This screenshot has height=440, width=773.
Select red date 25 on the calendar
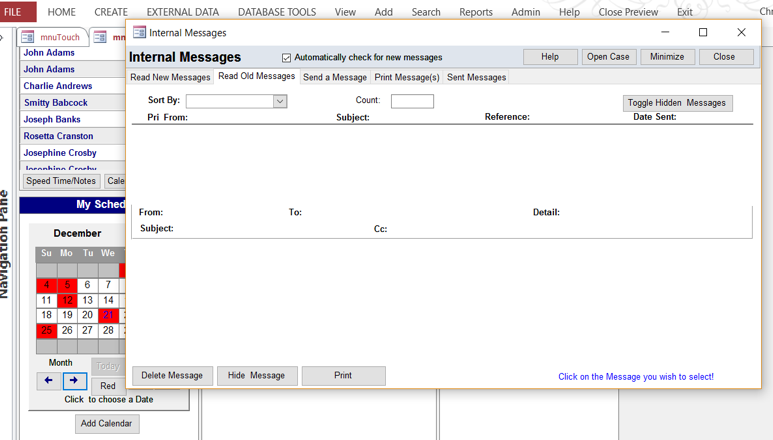coord(46,330)
